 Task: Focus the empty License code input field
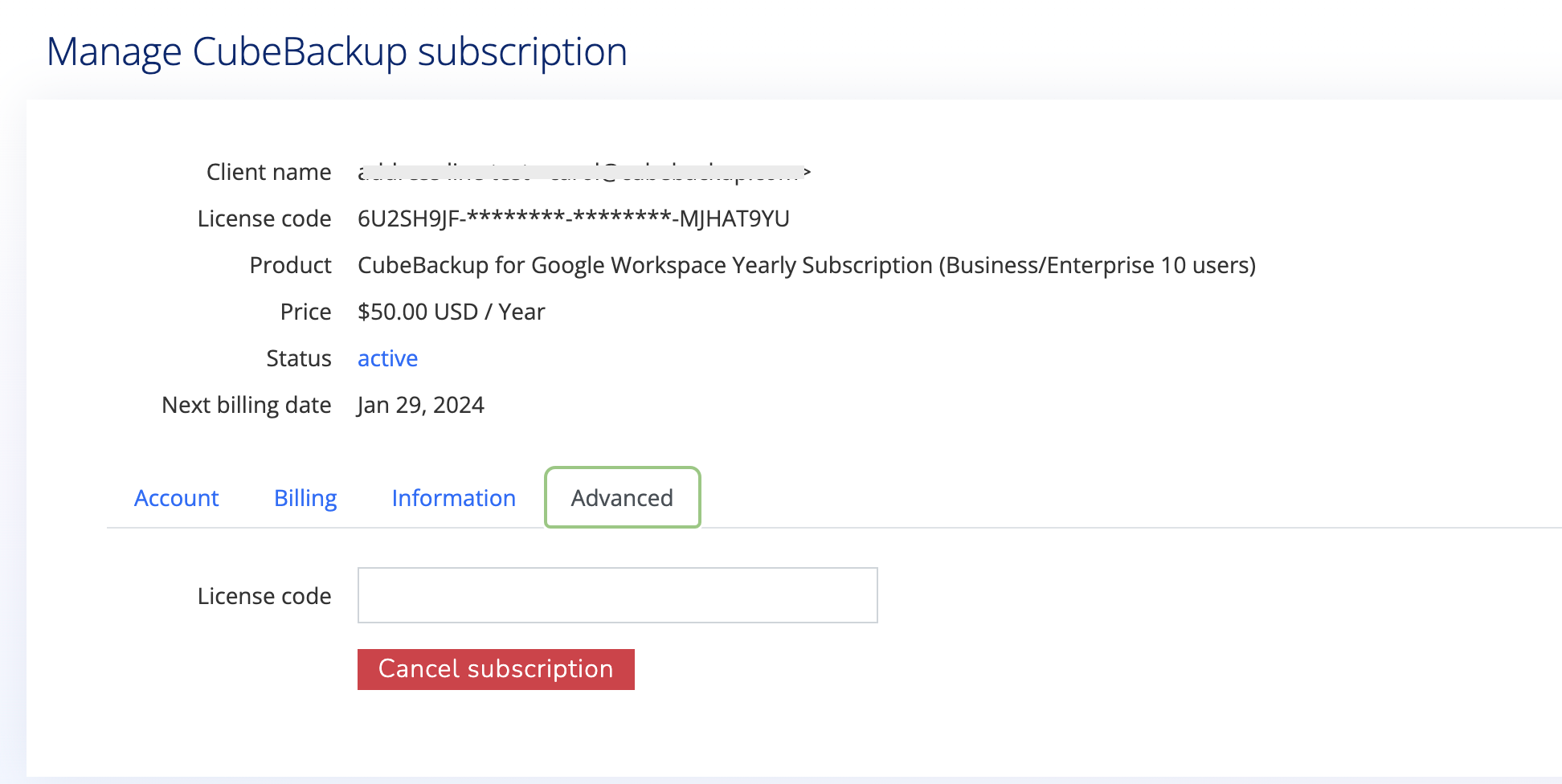pyautogui.click(x=617, y=595)
